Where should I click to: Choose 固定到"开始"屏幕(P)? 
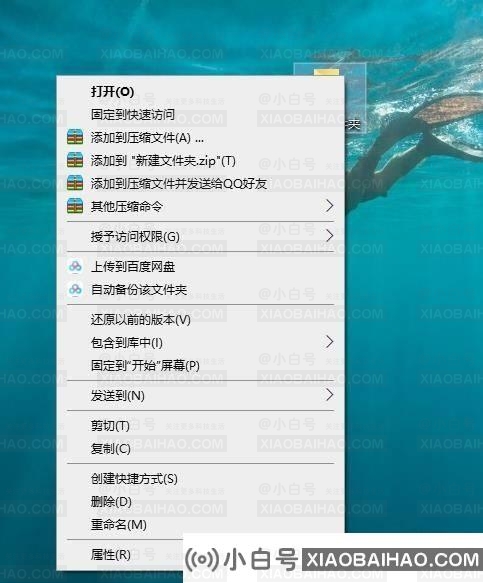click(200, 365)
